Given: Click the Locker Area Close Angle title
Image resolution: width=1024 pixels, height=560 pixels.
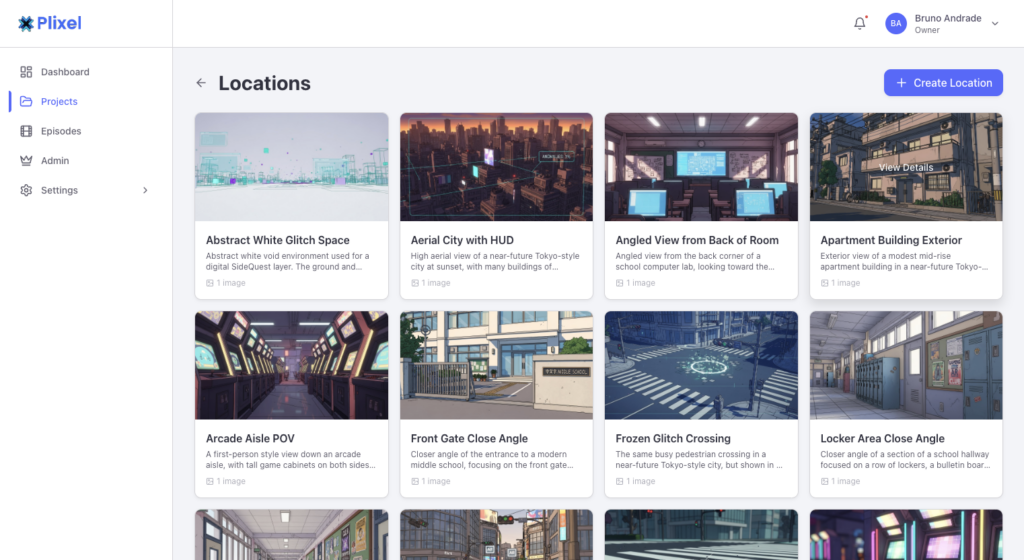Looking at the screenshot, I should pyautogui.click(x=882, y=438).
